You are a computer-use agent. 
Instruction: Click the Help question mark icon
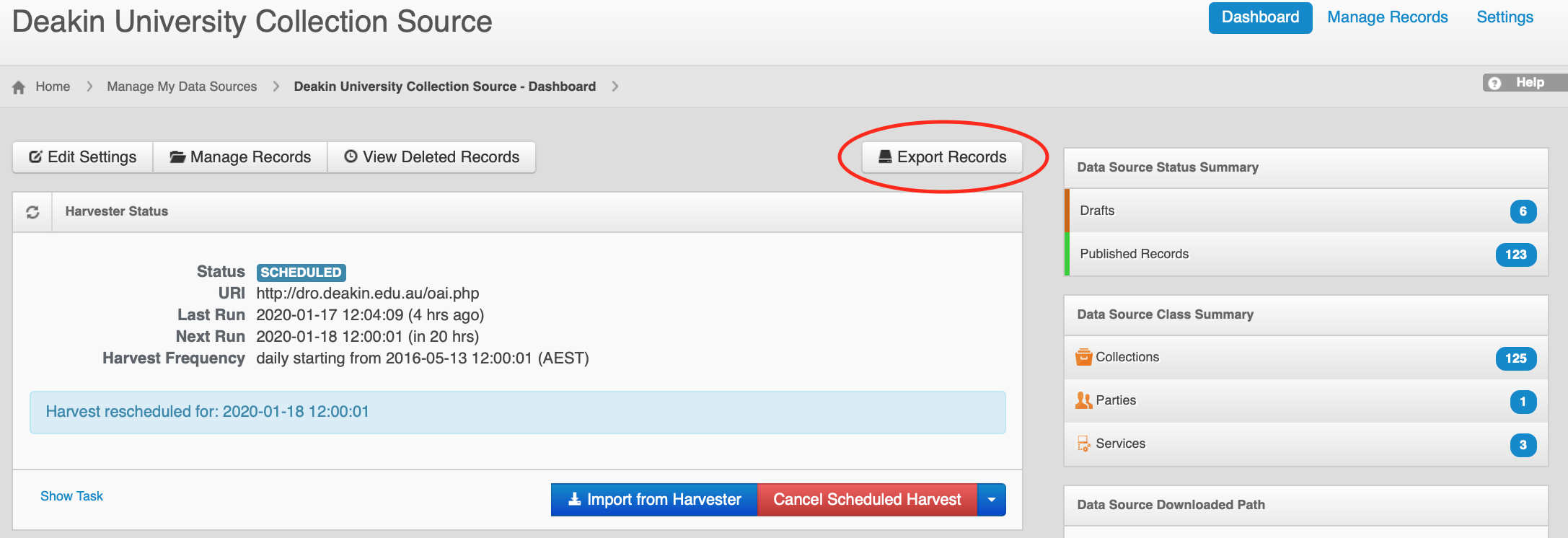coord(1494,83)
